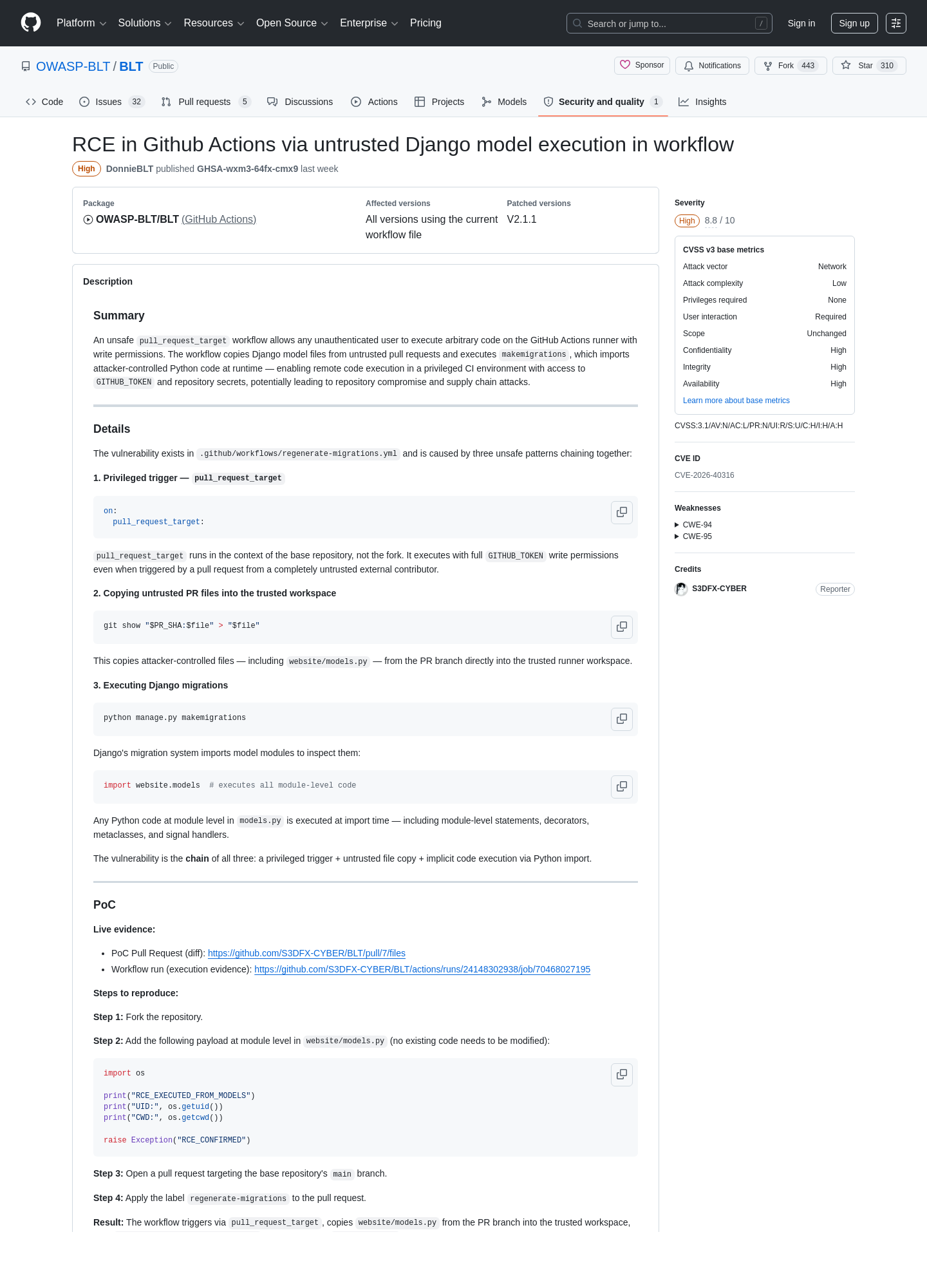Click the GitHub logo icon
The image size is (927, 1288).
(31, 23)
